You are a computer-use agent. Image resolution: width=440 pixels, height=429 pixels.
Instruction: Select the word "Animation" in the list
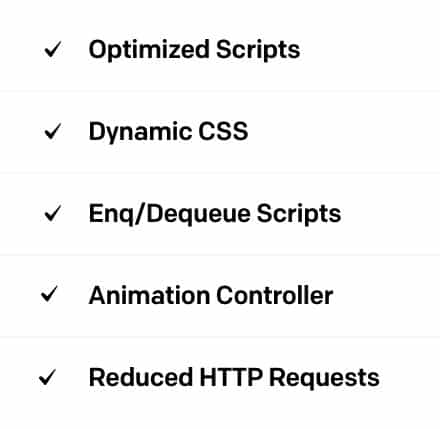pos(149,295)
